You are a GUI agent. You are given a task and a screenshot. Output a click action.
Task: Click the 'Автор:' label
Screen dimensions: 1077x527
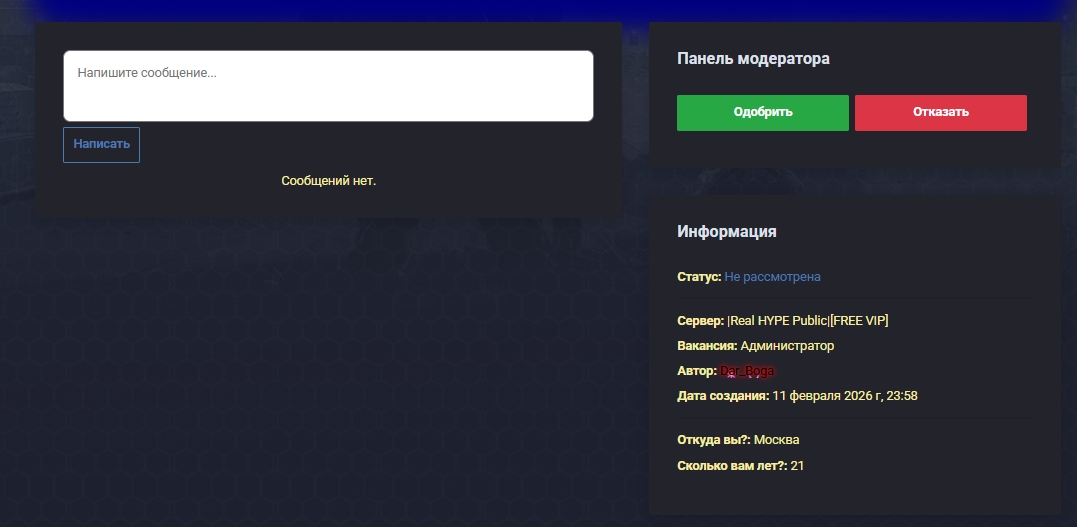[697, 371]
